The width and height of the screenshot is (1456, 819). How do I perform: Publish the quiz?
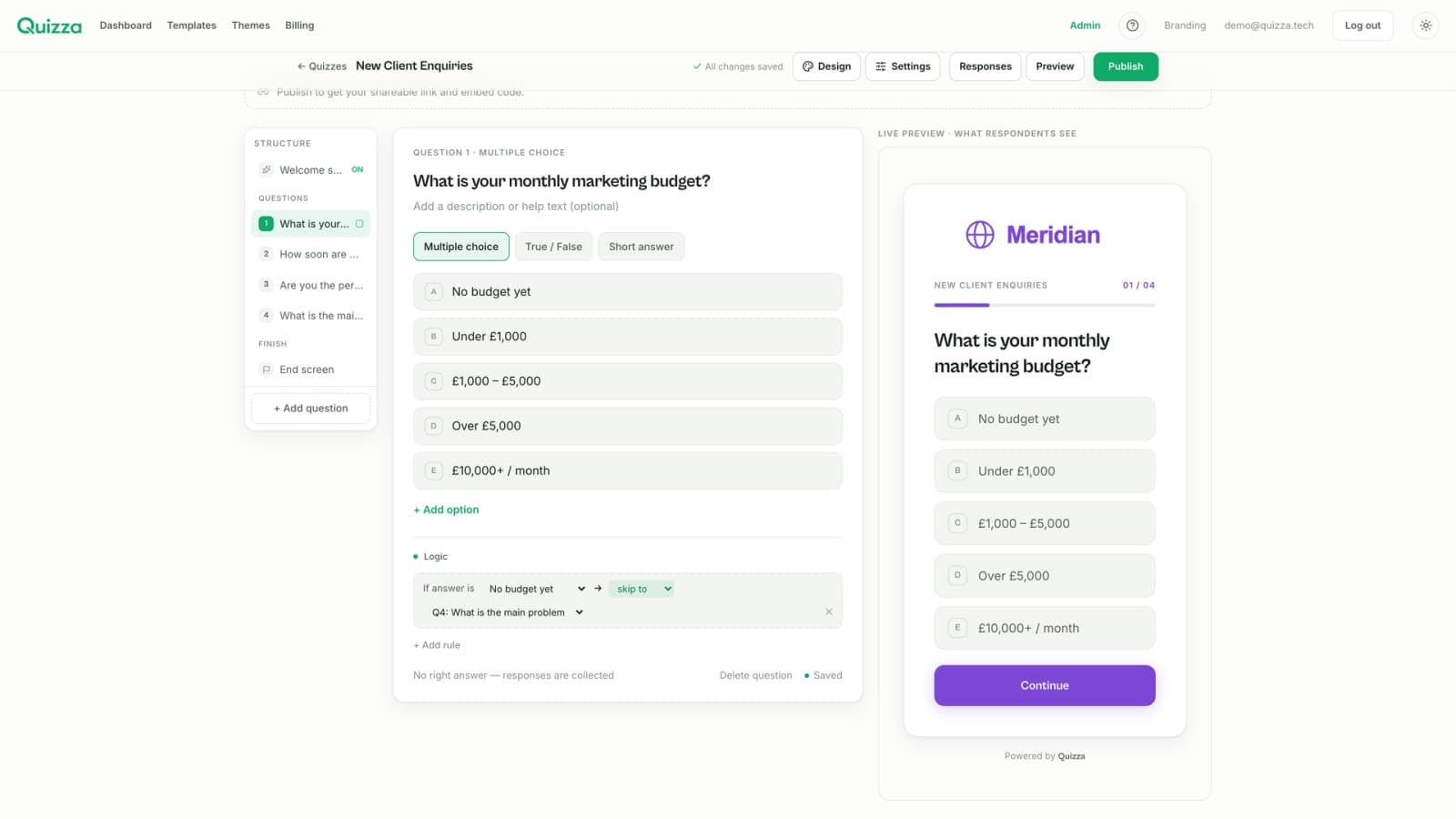[x=1126, y=66]
